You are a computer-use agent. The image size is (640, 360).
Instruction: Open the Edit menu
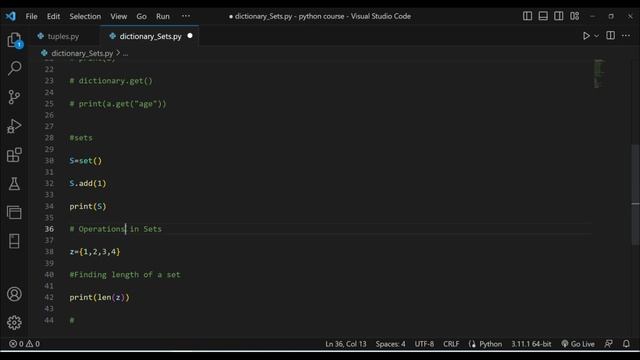[53, 16]
